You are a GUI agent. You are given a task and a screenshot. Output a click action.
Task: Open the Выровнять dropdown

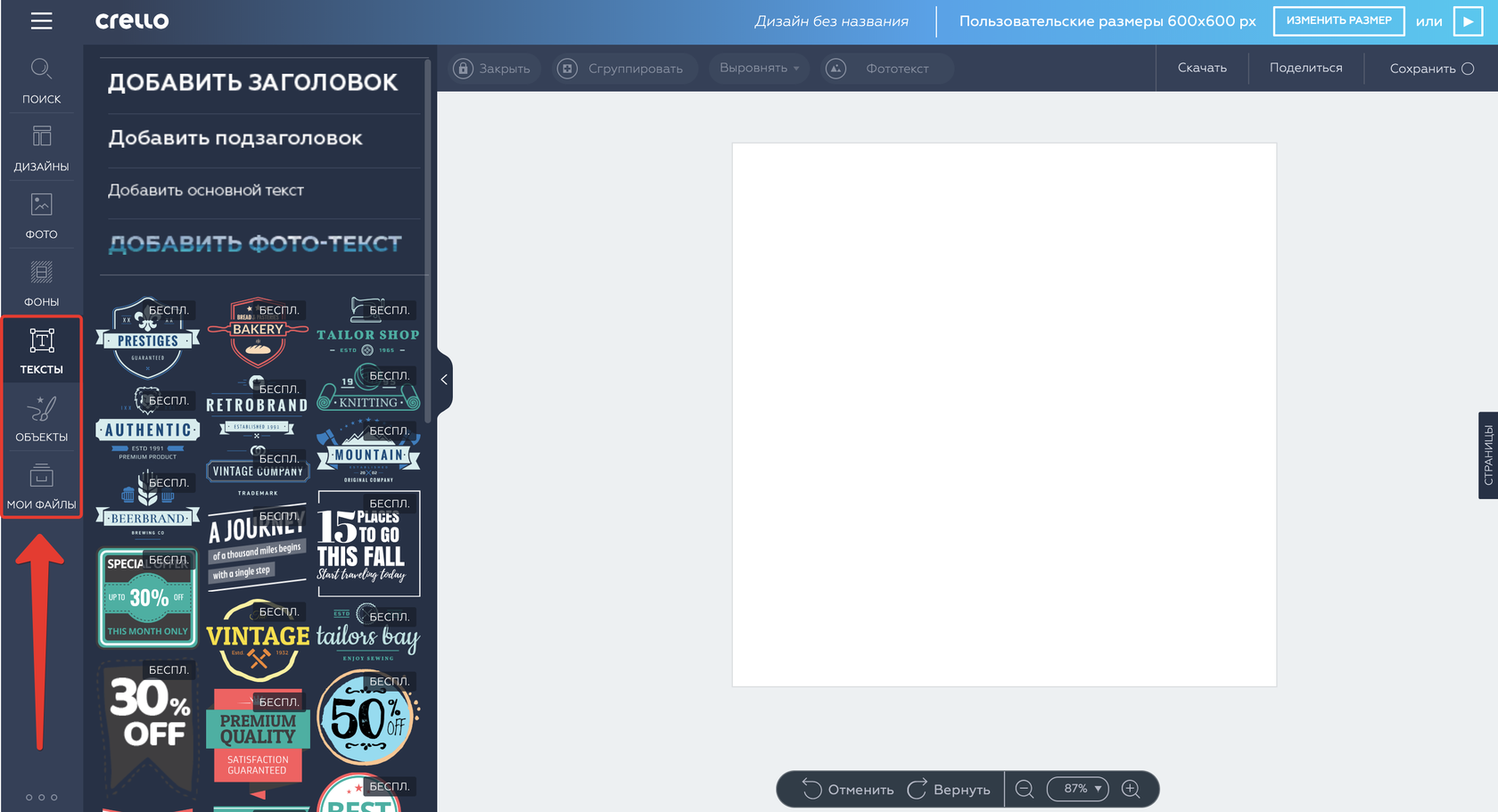759,69
